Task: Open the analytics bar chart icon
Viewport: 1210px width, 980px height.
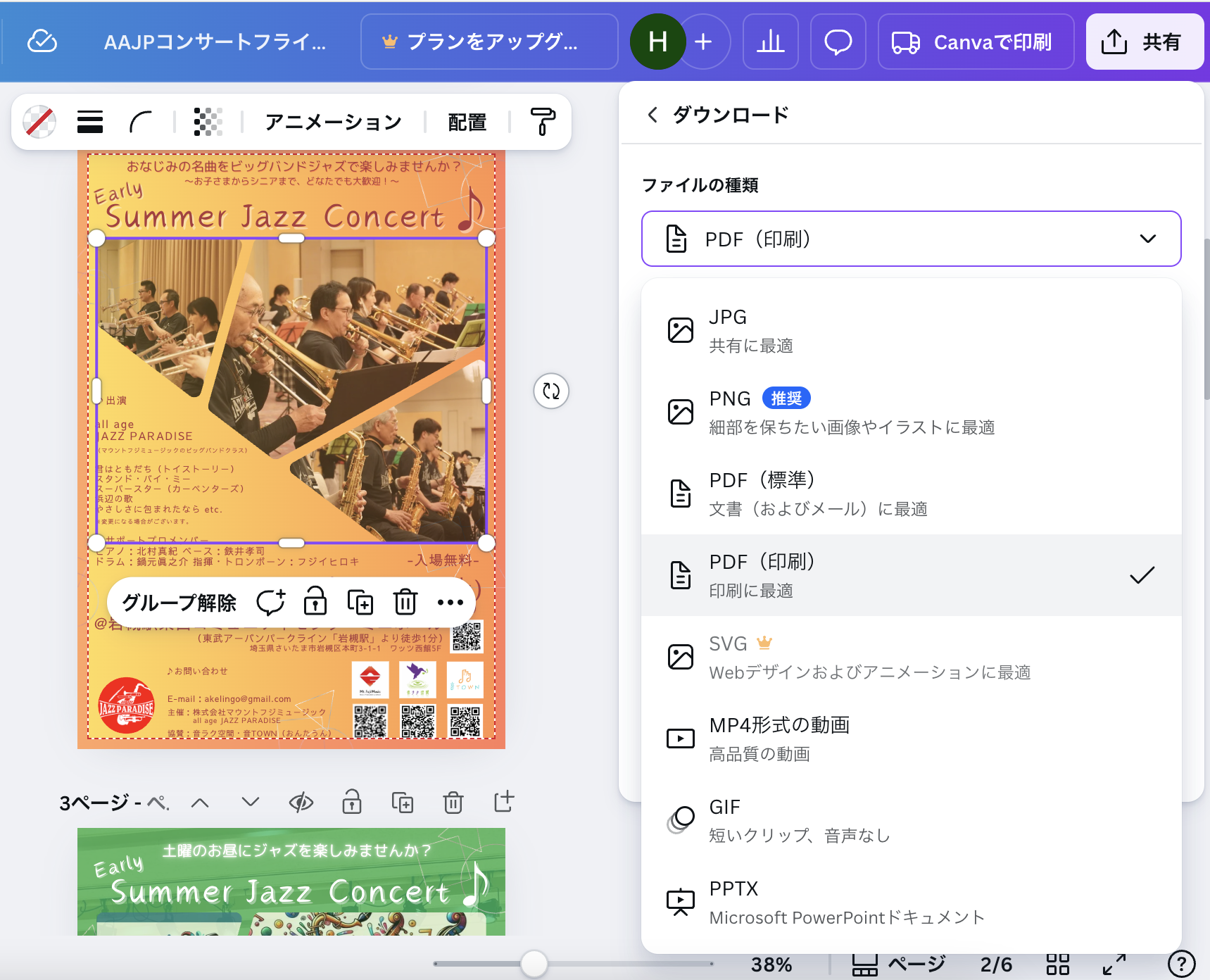Action: click(770, 42)
